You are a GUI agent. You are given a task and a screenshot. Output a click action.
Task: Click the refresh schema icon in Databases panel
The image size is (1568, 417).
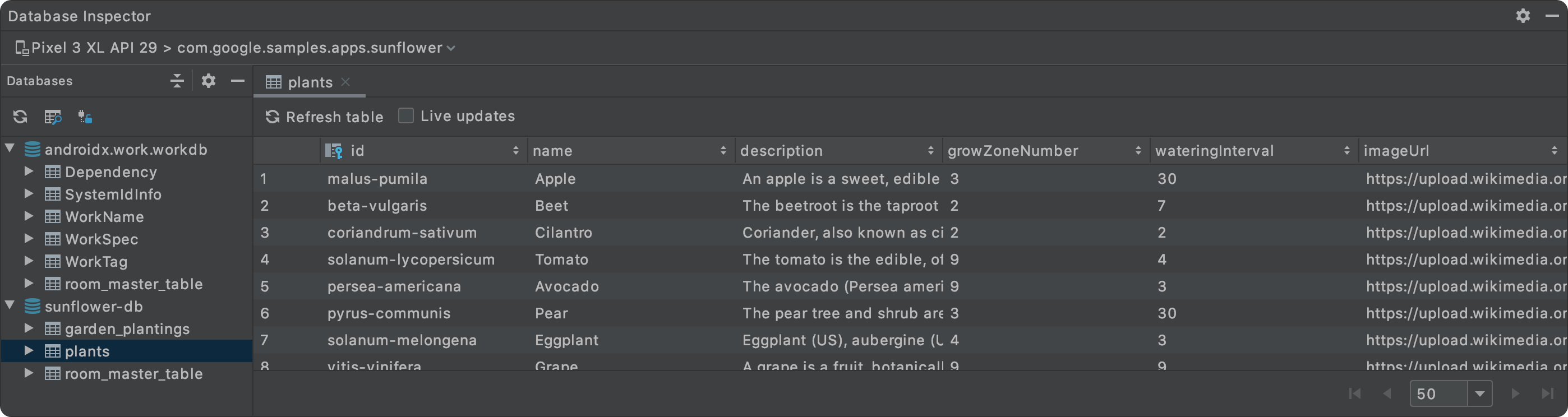click(x=20, y=116)
